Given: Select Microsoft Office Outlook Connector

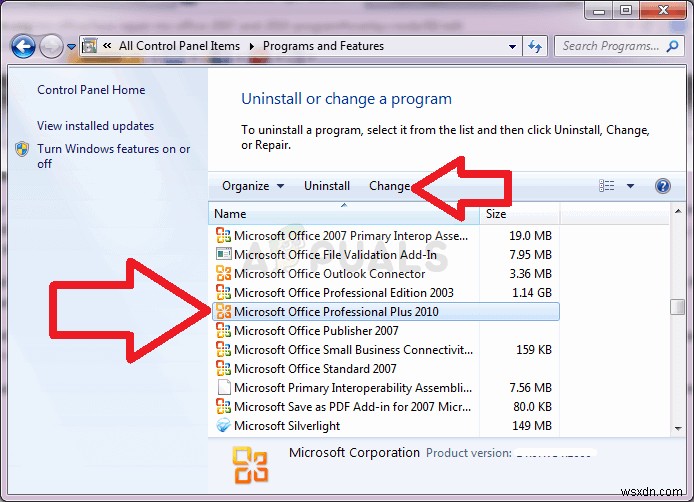Looking at the screenshot, I should [x=384, y=274].
